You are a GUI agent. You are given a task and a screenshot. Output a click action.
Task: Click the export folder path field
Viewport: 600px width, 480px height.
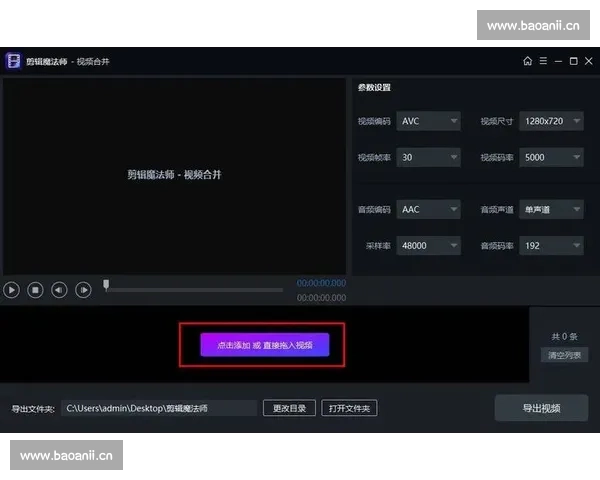(159, 408)
